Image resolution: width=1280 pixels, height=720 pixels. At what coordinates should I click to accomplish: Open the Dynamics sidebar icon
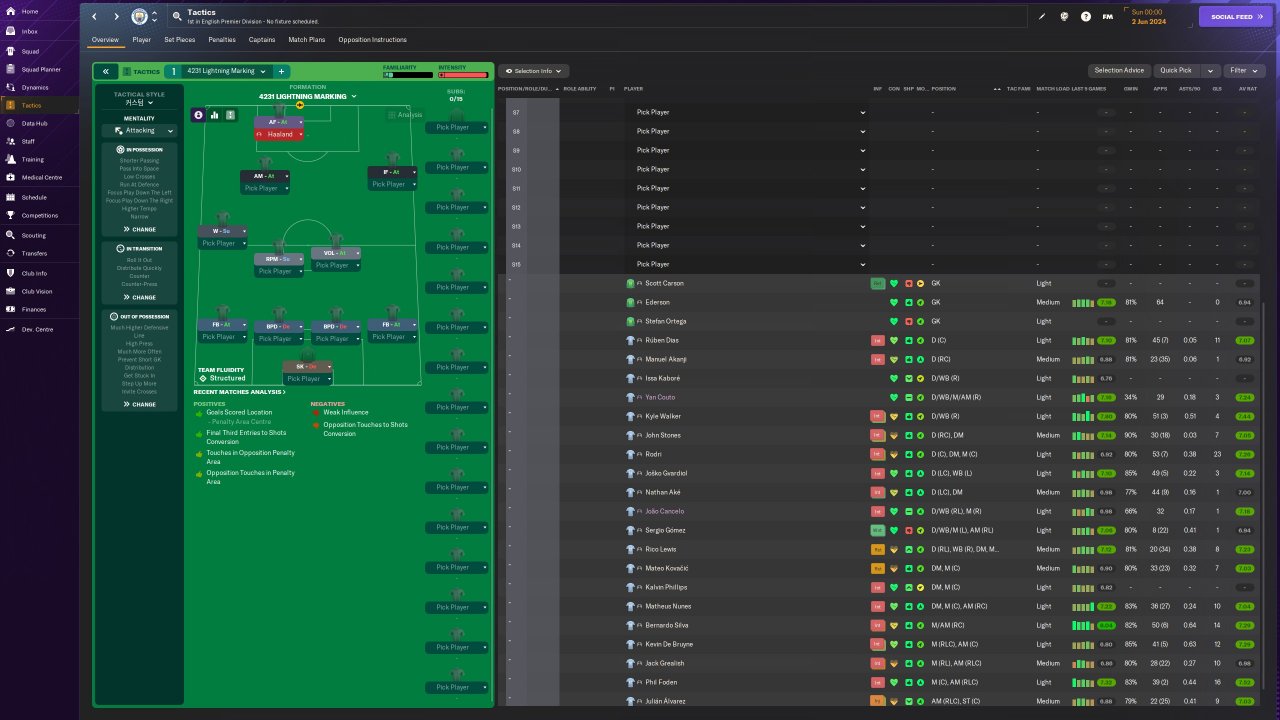[x=10, y=87]
